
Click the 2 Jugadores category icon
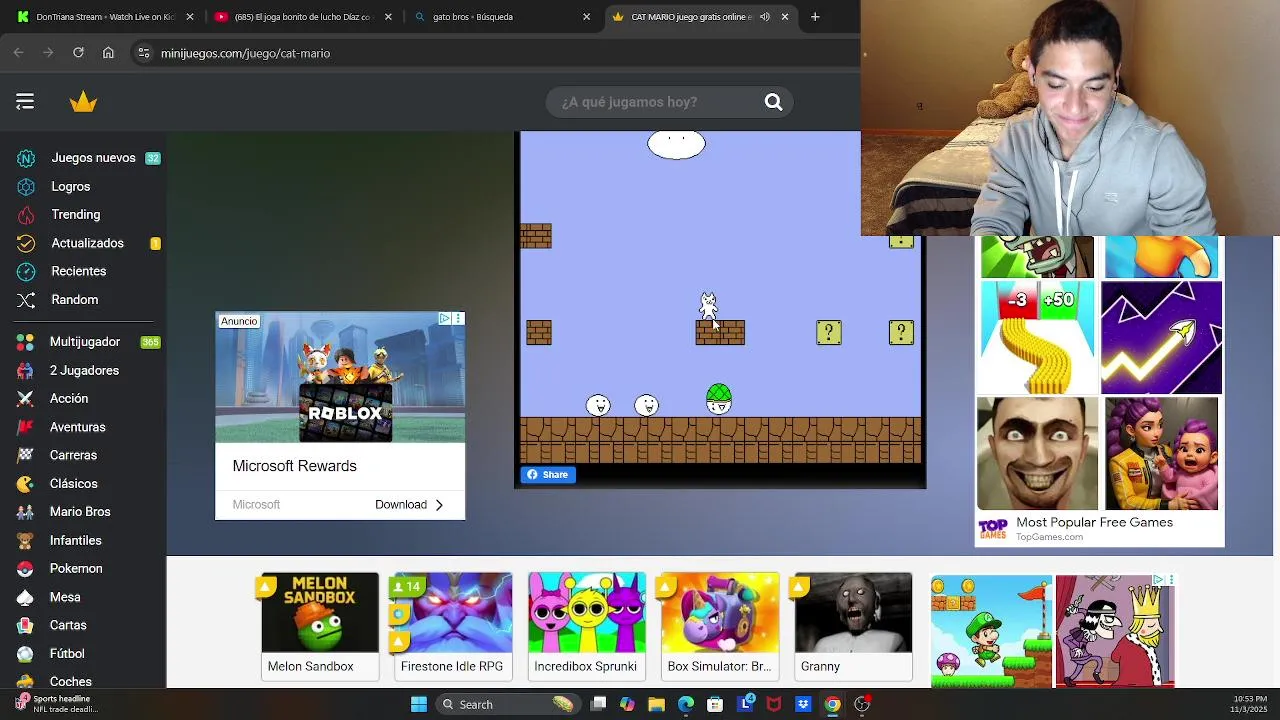26,370
